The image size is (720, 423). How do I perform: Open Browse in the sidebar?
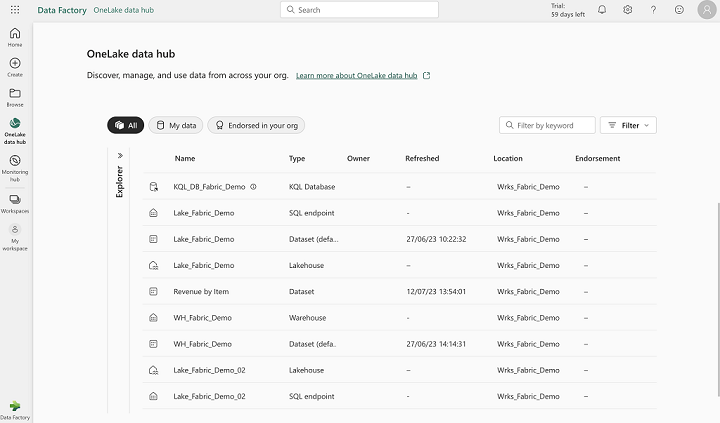pos(15,97)
